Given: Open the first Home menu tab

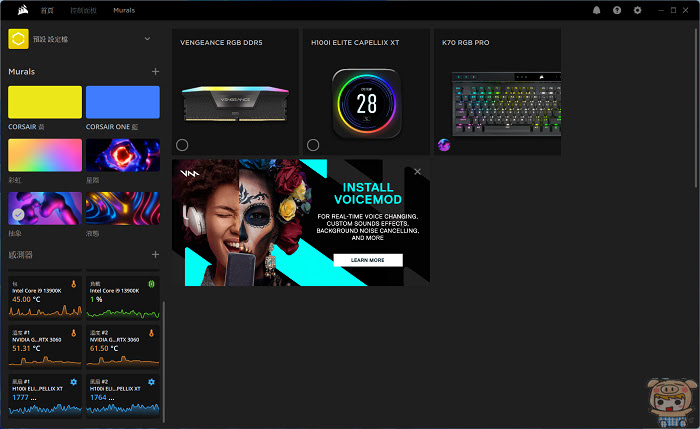Looking at the screenshot, I should [47, 10].
